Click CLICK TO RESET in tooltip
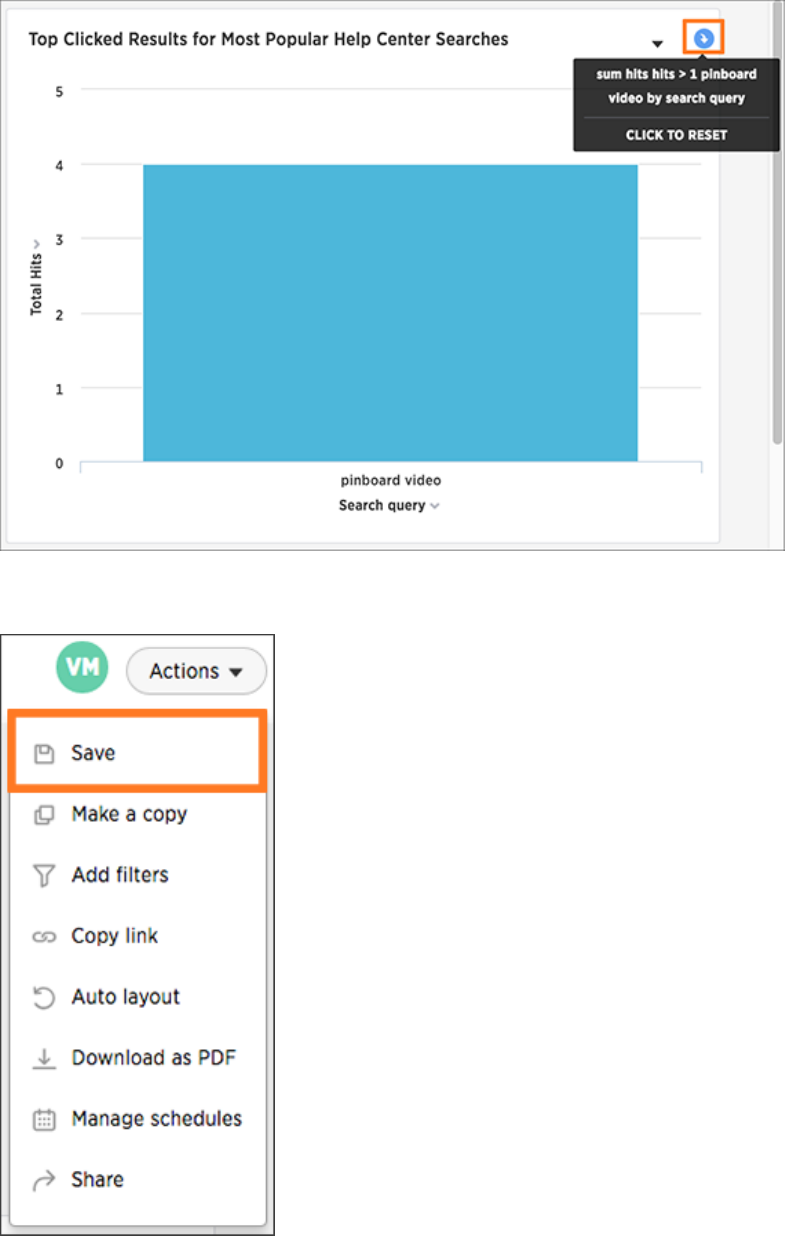Screen dimensions: 785x1236 pos(676,135)
